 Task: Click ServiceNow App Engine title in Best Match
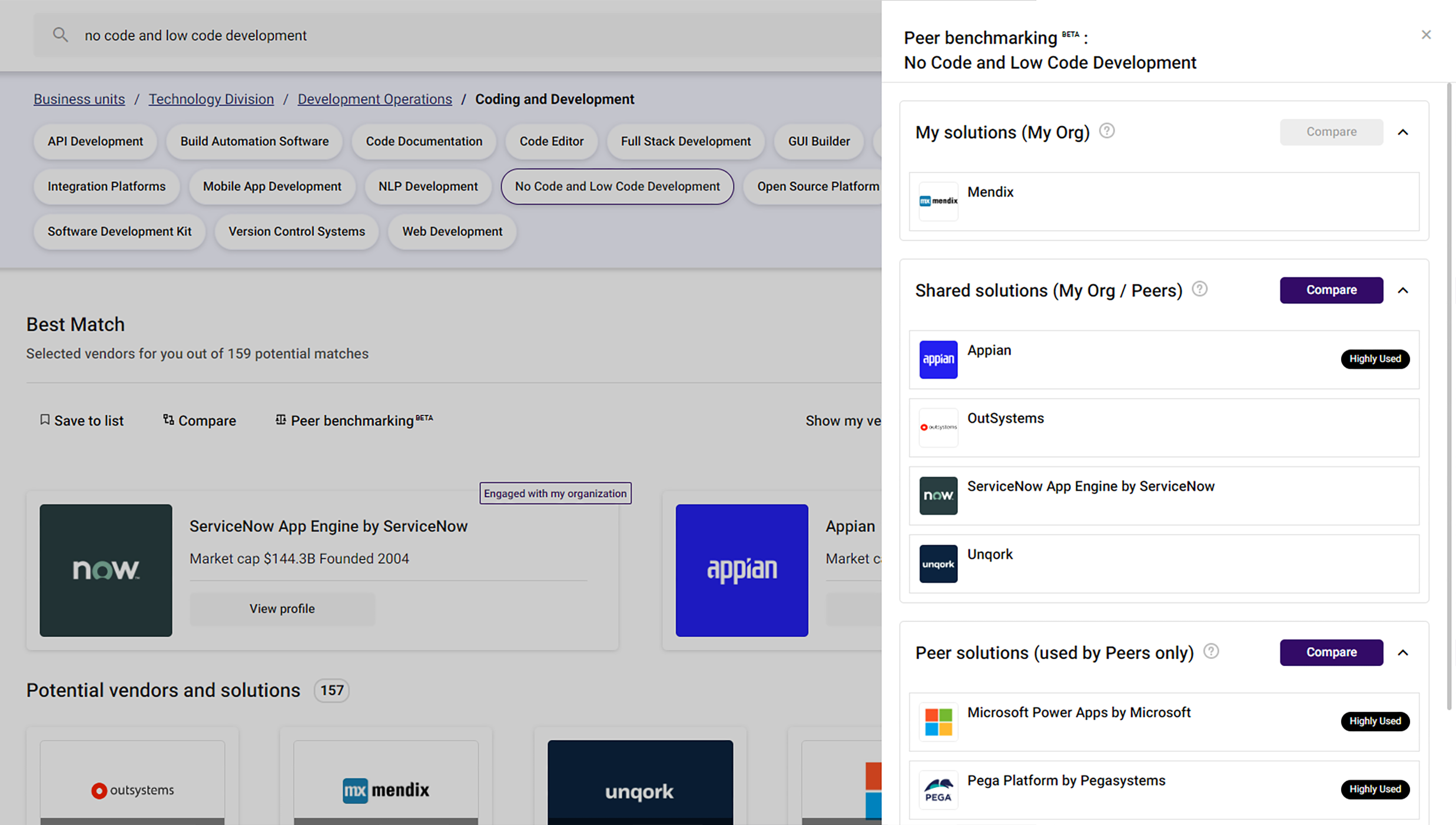(x=329, y=526)
